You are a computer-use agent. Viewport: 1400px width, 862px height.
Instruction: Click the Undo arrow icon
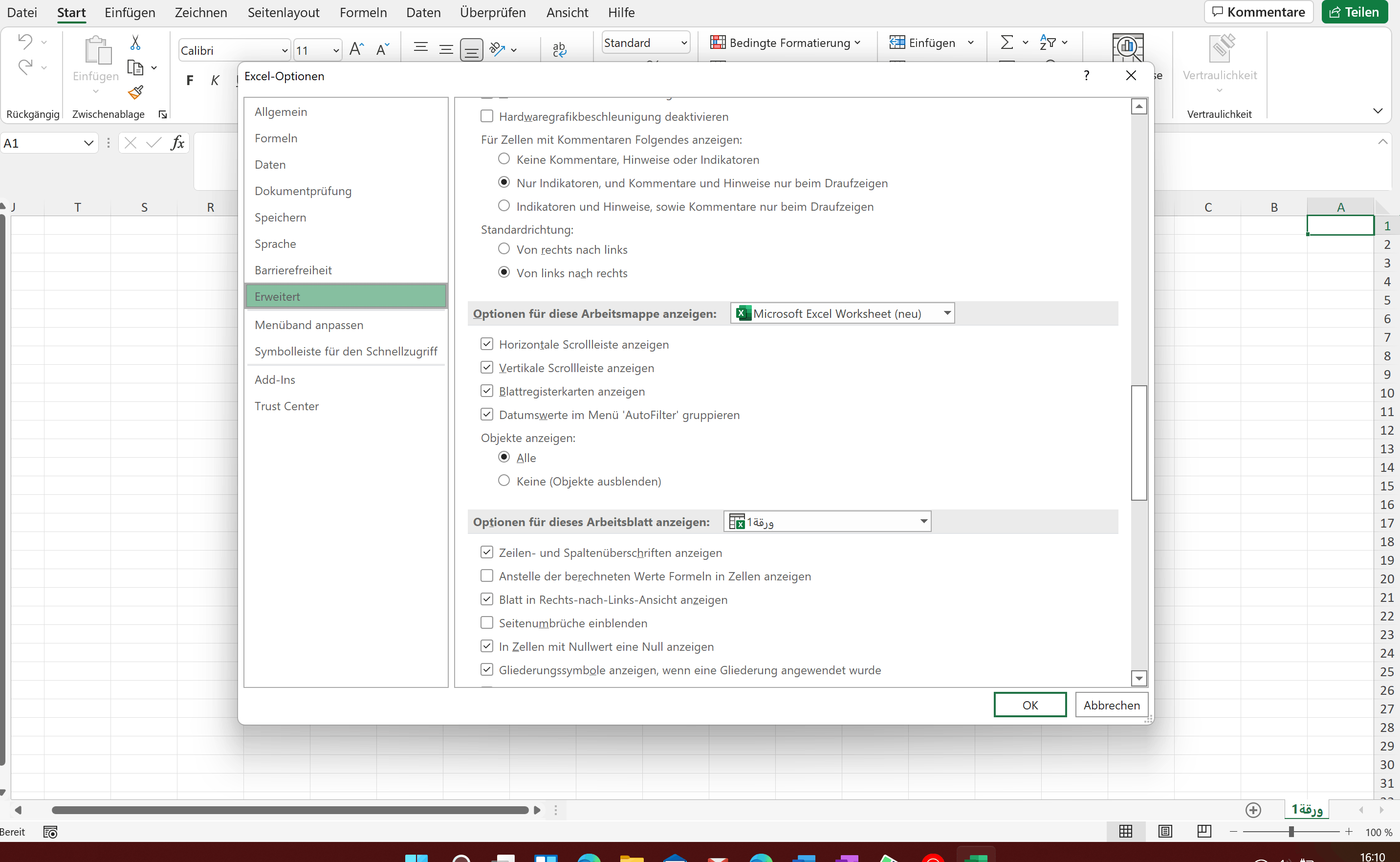coord(25,41)
